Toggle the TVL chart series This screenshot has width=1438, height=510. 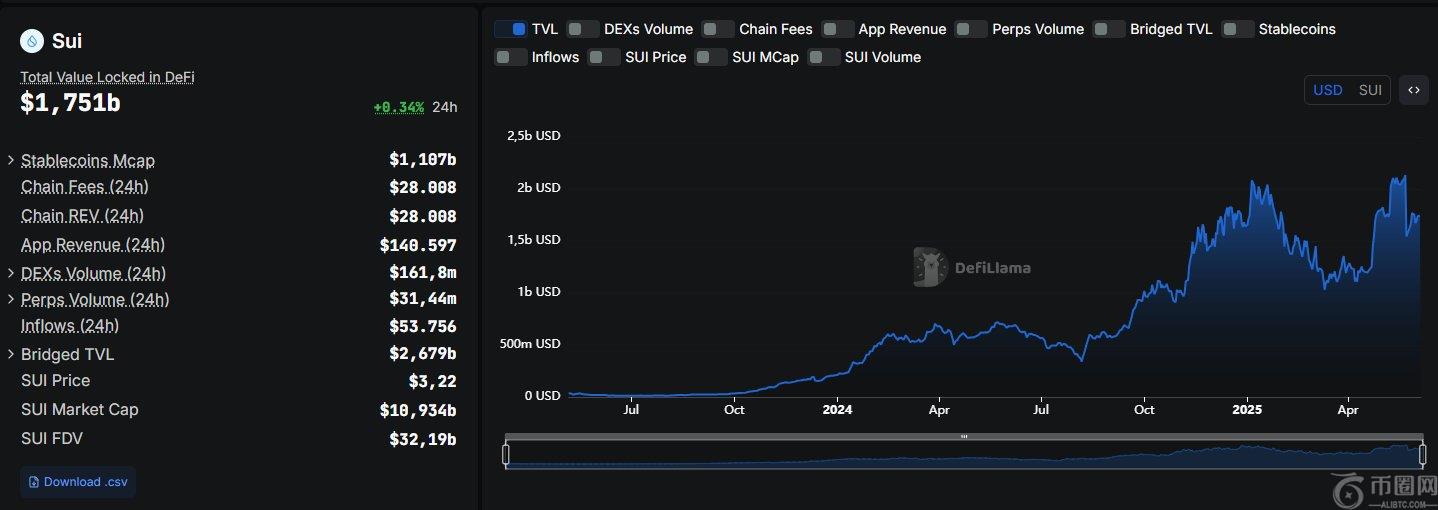(x=510, y=29)
